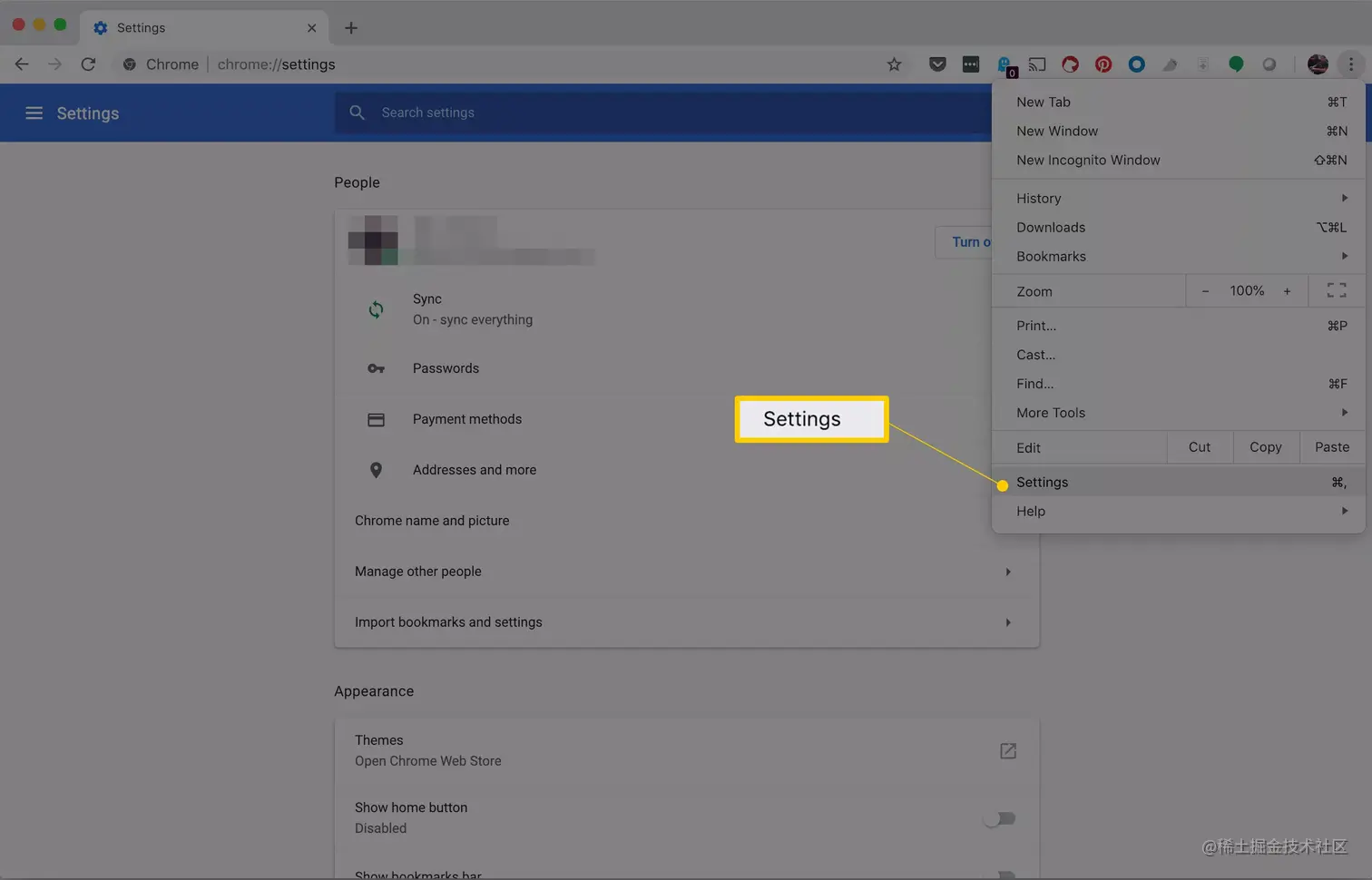Click the Settings tab title

point(141,27)
